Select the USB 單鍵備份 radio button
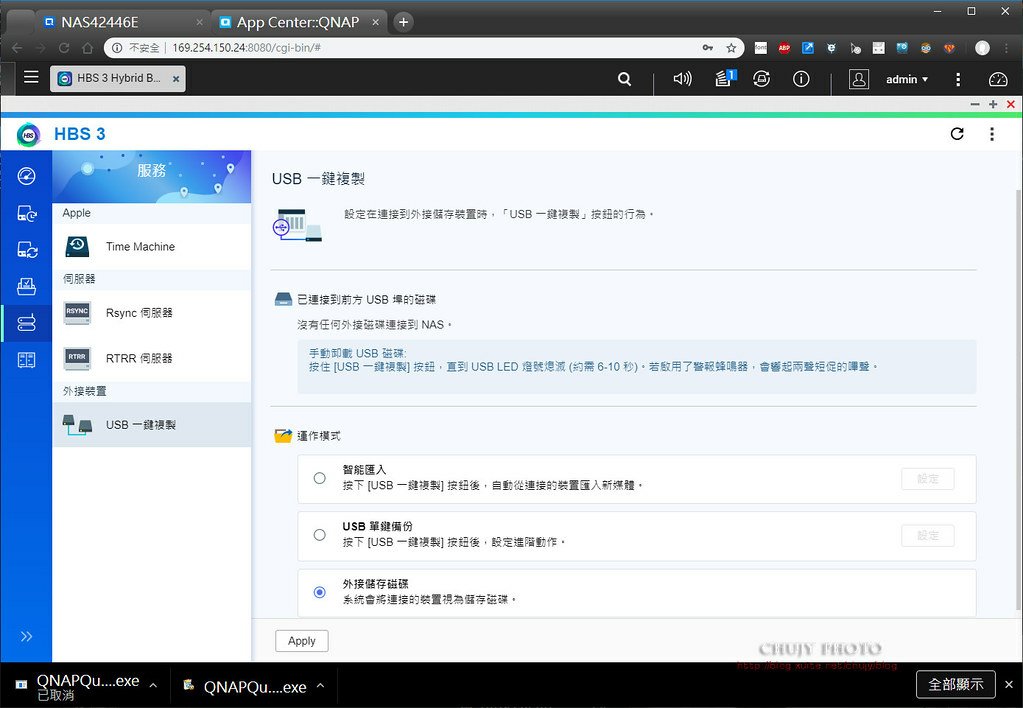 pos(319,535)
